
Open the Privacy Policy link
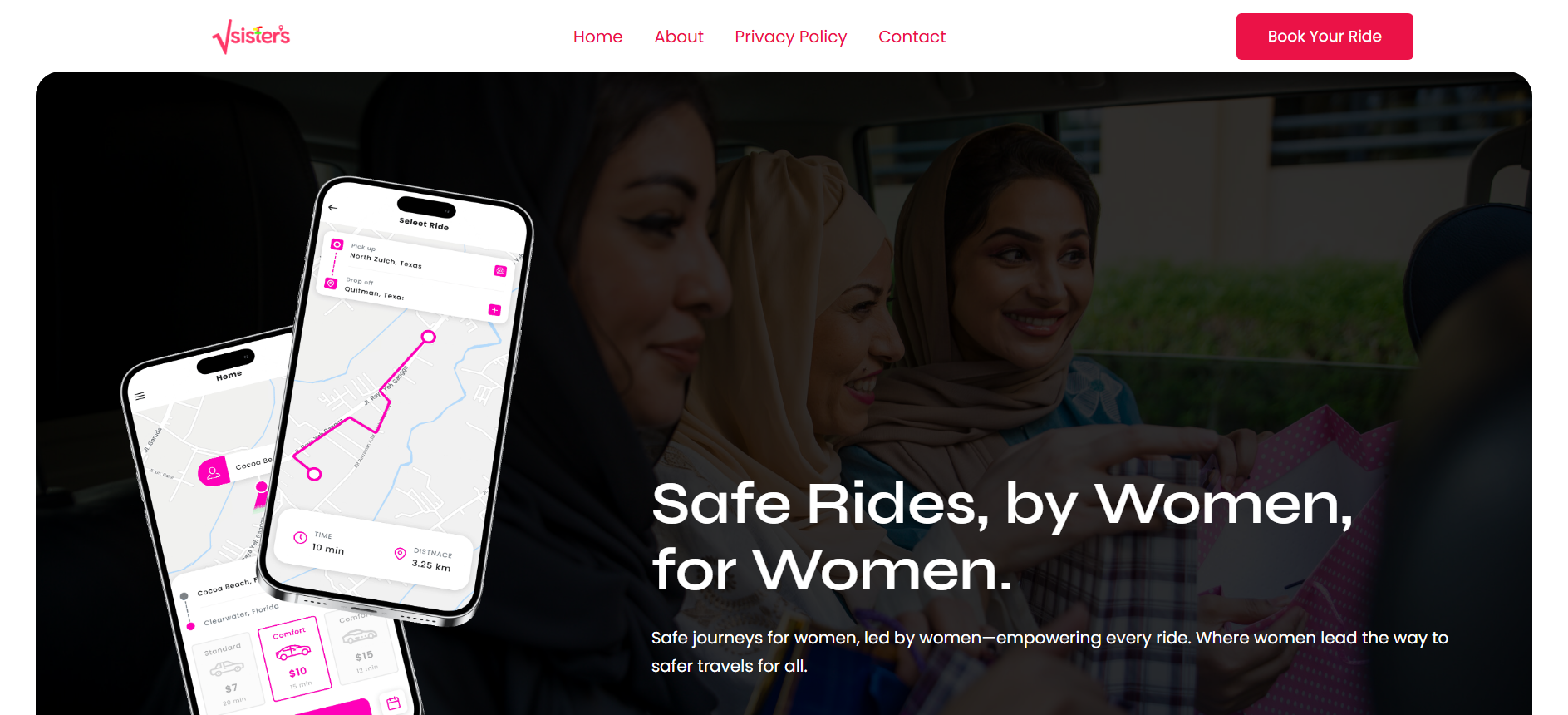point(790,37)
